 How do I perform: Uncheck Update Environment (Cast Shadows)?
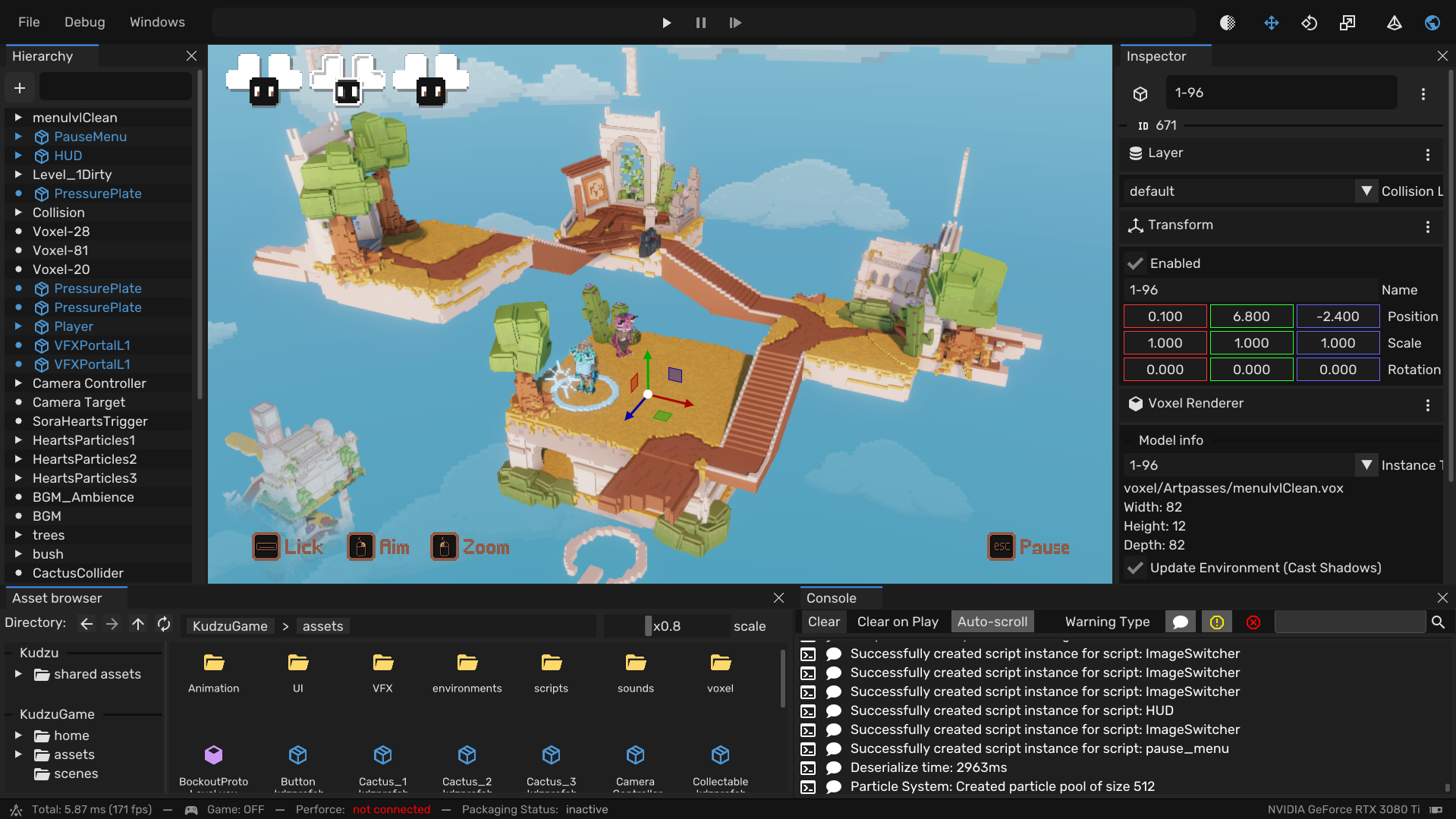pos(1136,568)
